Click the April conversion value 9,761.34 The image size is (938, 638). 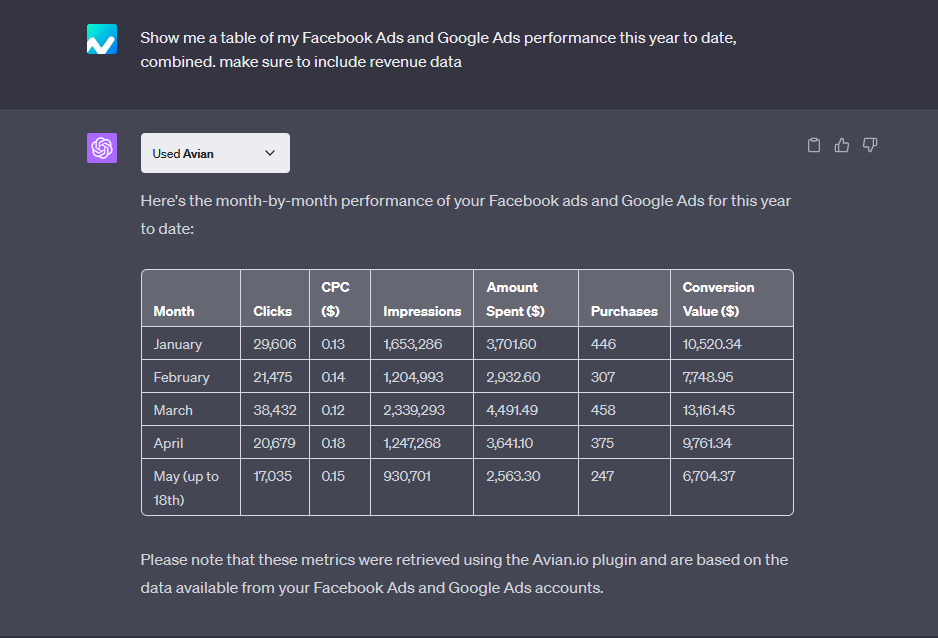[x=707, y=443]
